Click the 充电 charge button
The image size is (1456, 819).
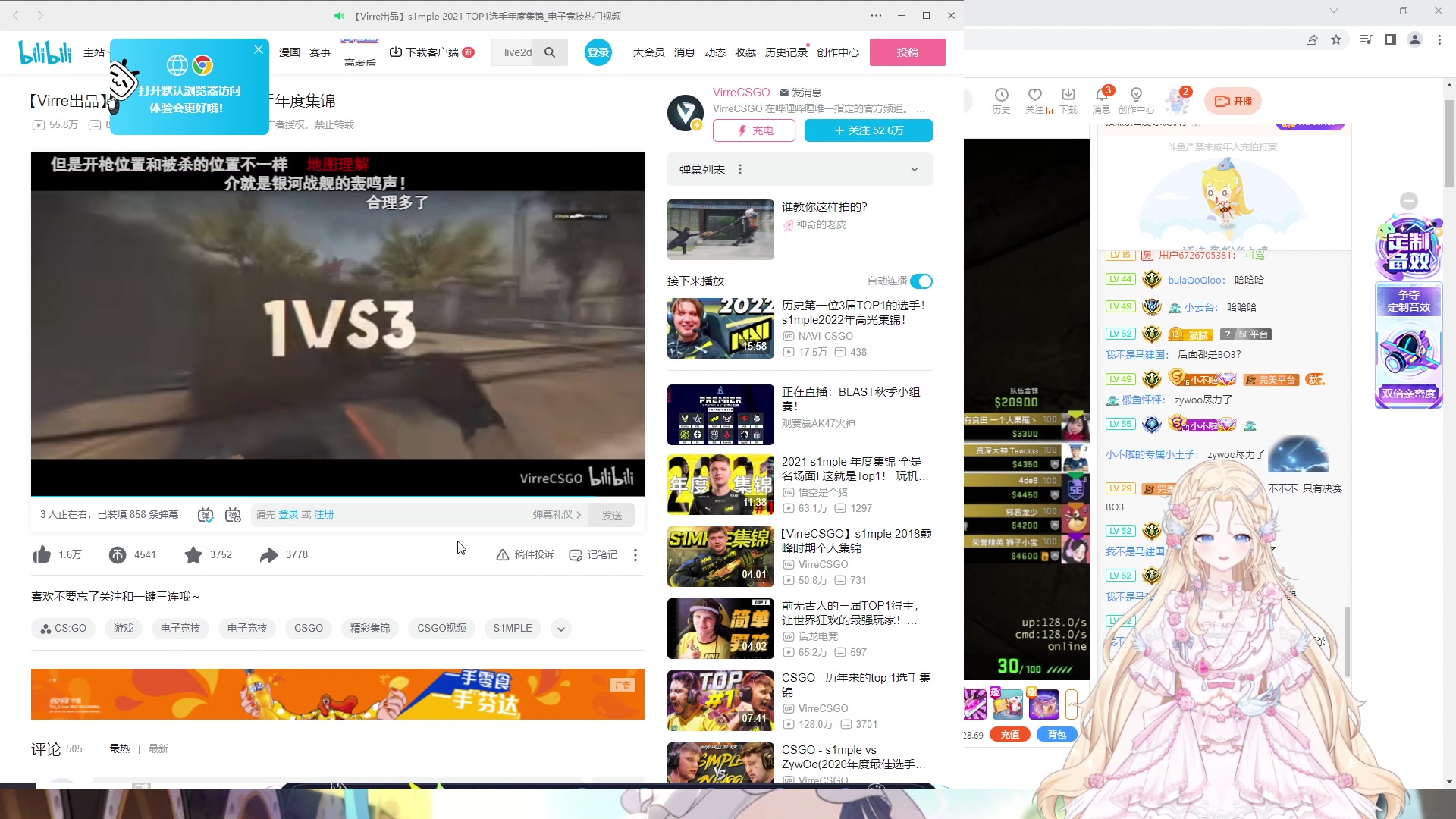(754, 130)
